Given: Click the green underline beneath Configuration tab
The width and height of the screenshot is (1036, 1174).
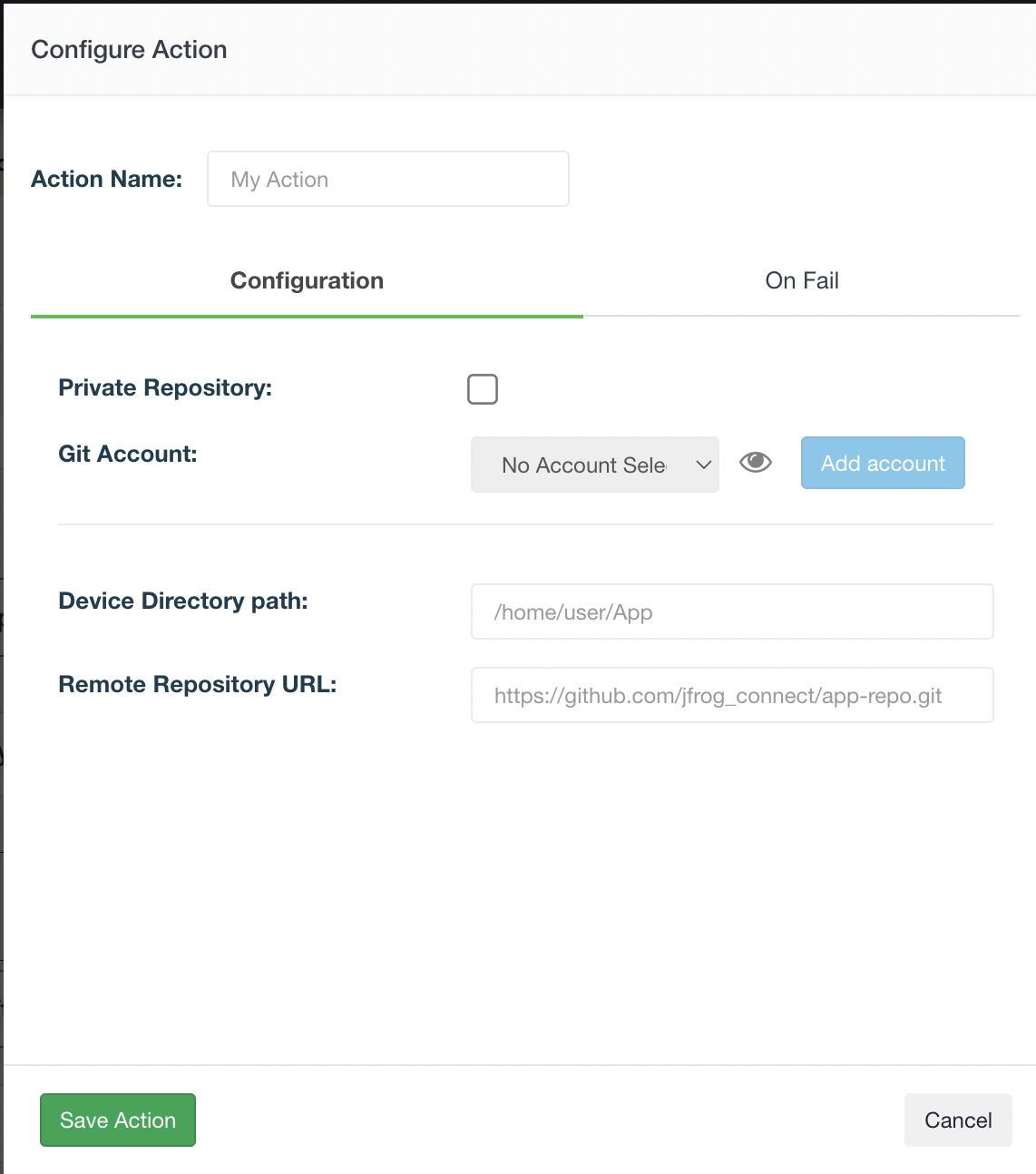Looking at the screenshot, I should pyautogui.click(x=307, y=317).
